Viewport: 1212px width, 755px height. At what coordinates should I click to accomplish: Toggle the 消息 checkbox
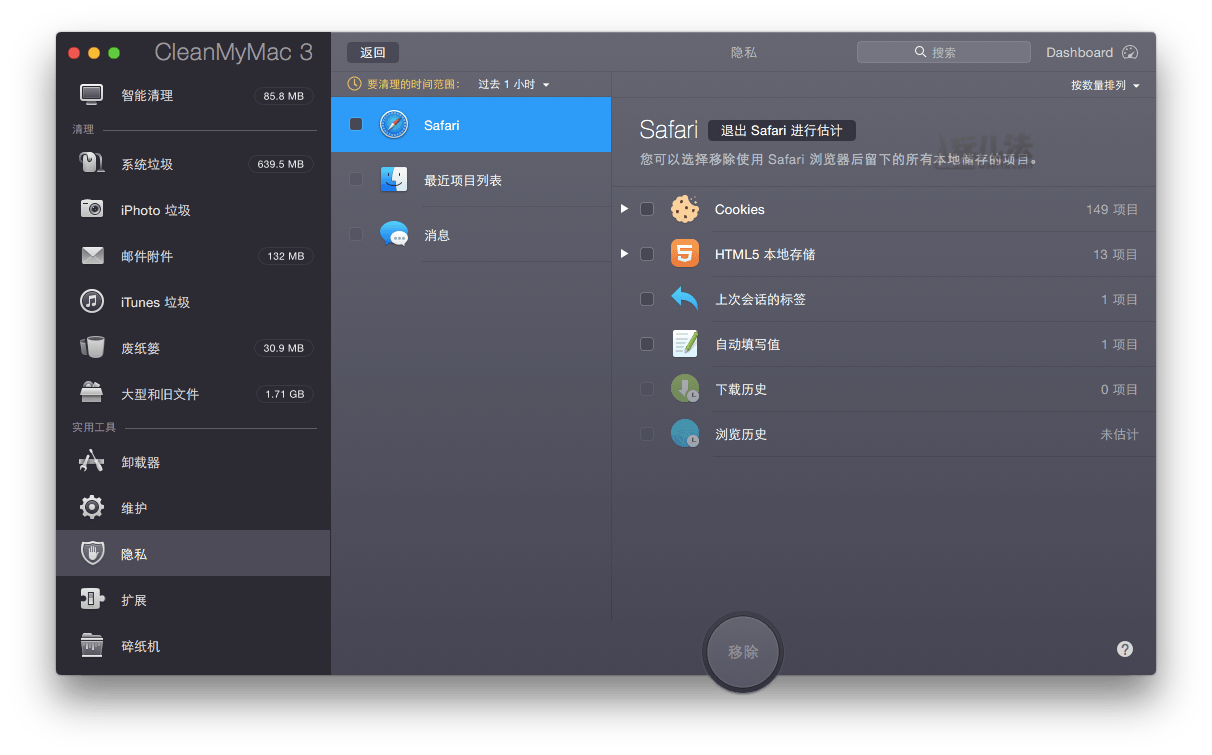356,235
